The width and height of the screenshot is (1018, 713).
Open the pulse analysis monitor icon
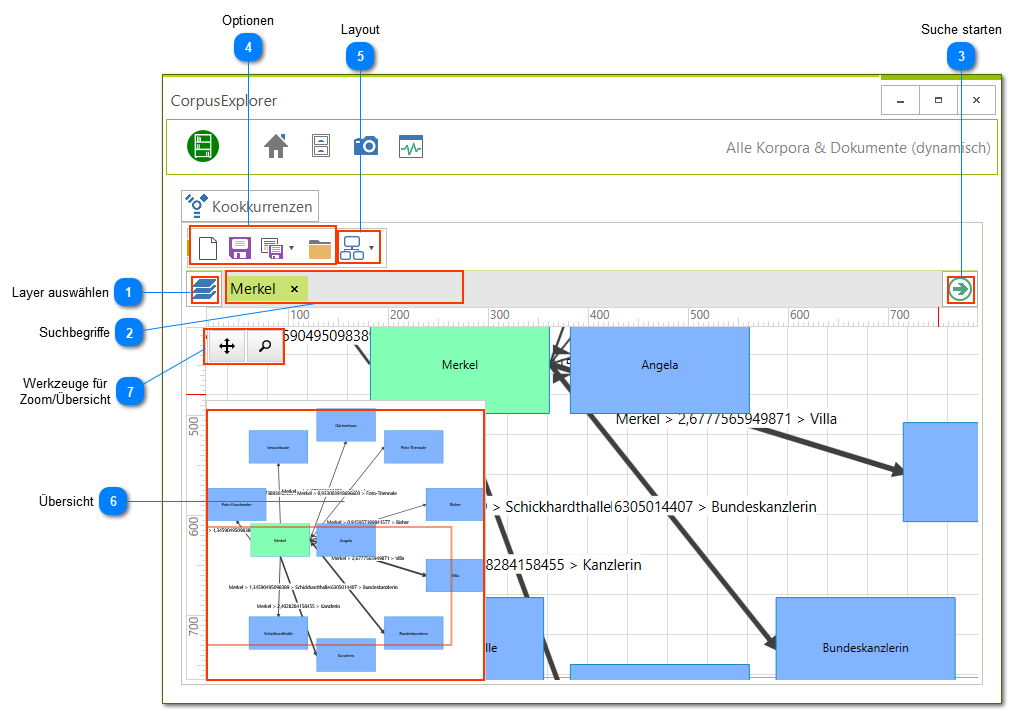[411, 147]
